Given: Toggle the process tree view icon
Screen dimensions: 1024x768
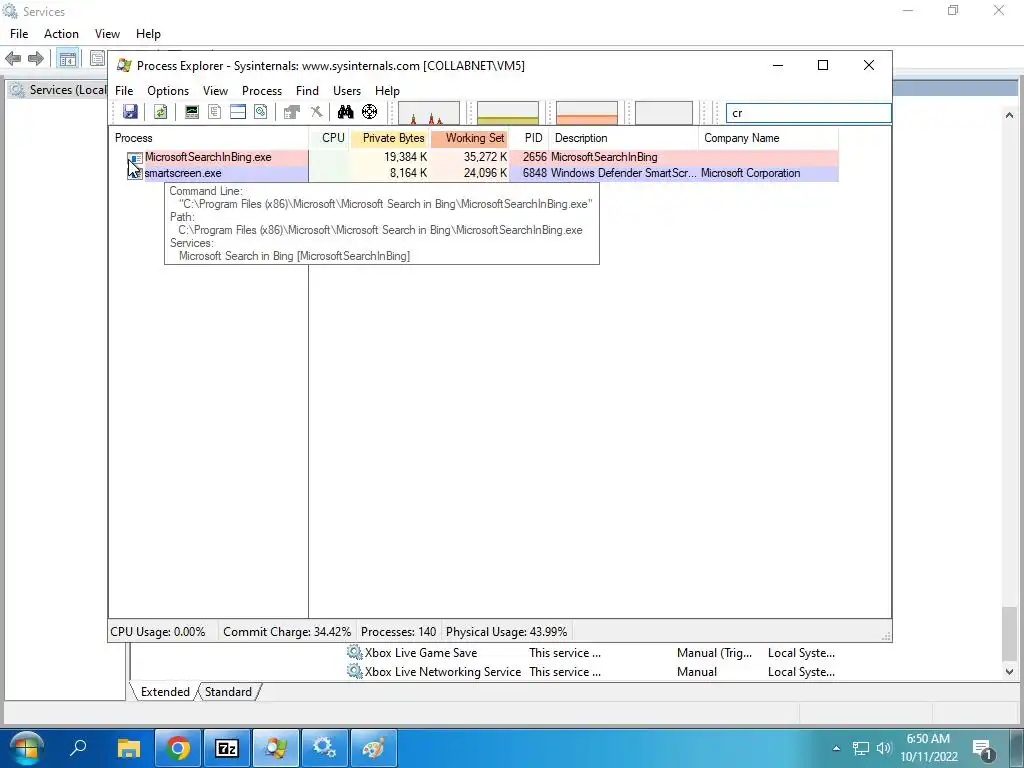Looking at the screenshot, I should [x=214, y=112].
